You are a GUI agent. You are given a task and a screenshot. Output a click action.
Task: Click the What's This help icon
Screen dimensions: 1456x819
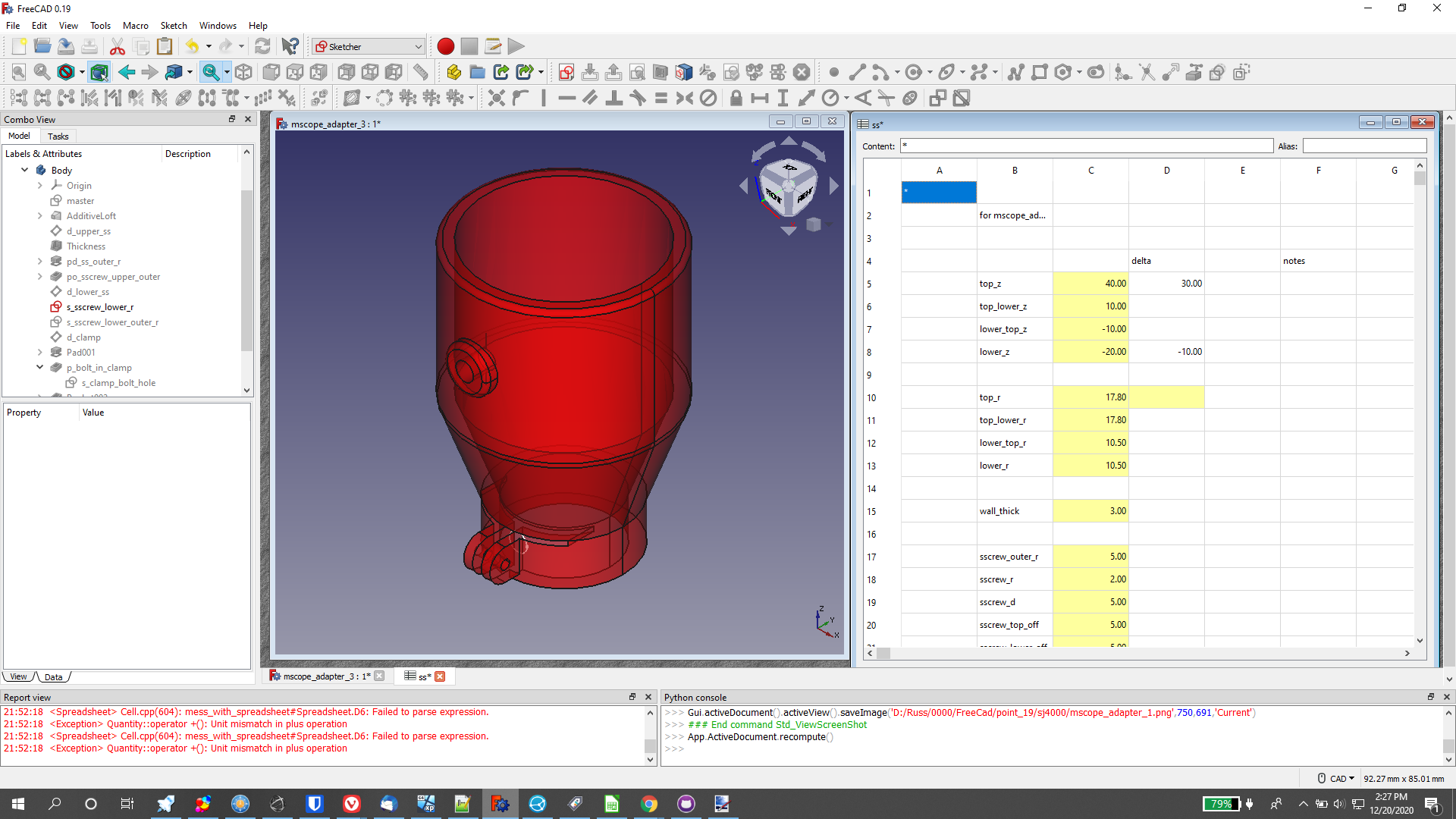click(290, 46)
